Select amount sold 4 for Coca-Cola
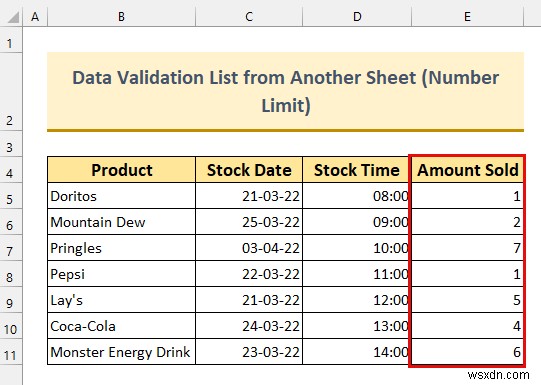 (x=468, y=326)
